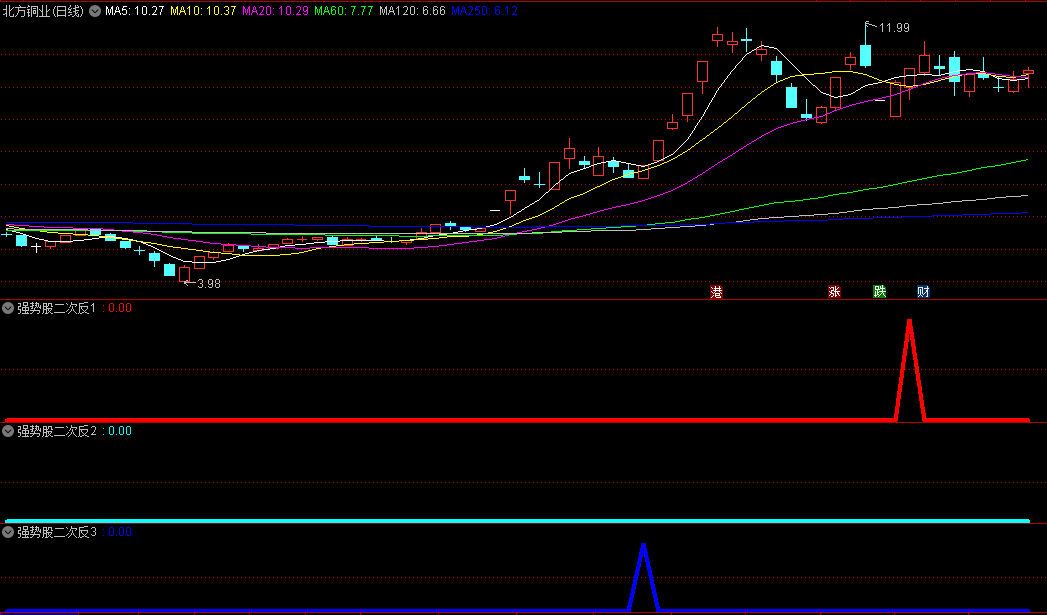This screenshot has width=1047, height=615.
Task: Expand 强势股二次反2 indicator menu arrow
Action: [x=9, y=431]
